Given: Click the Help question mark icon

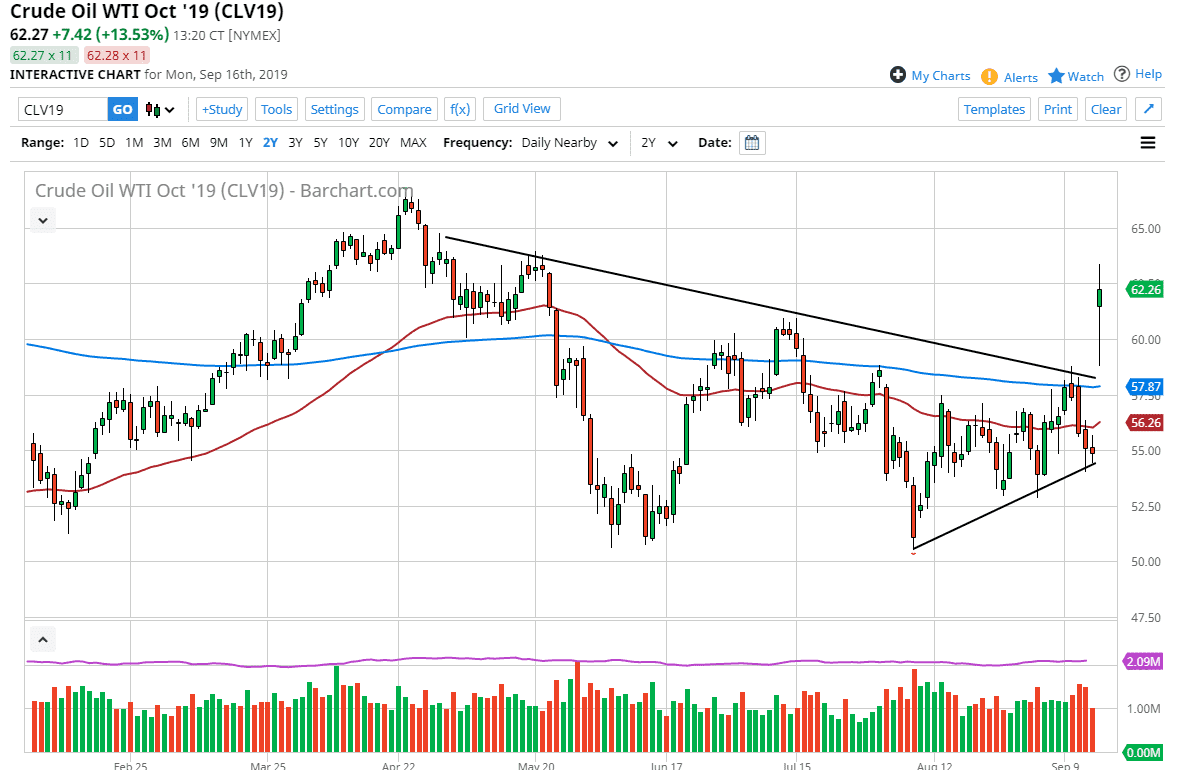Looking at the screenshot, I should click(x=1122, y=74).
